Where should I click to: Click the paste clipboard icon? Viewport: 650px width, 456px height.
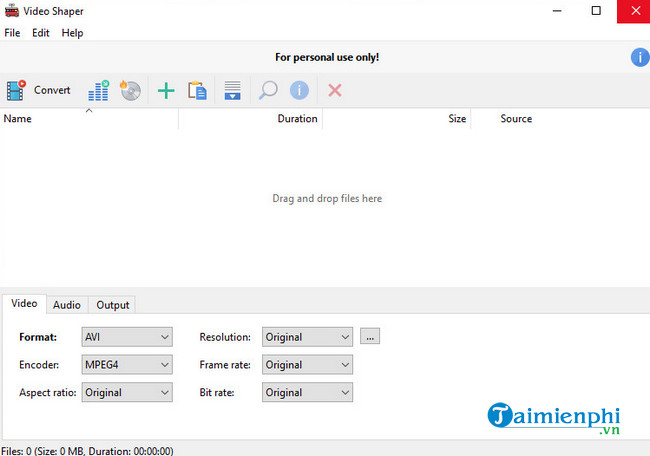point(198,91)
